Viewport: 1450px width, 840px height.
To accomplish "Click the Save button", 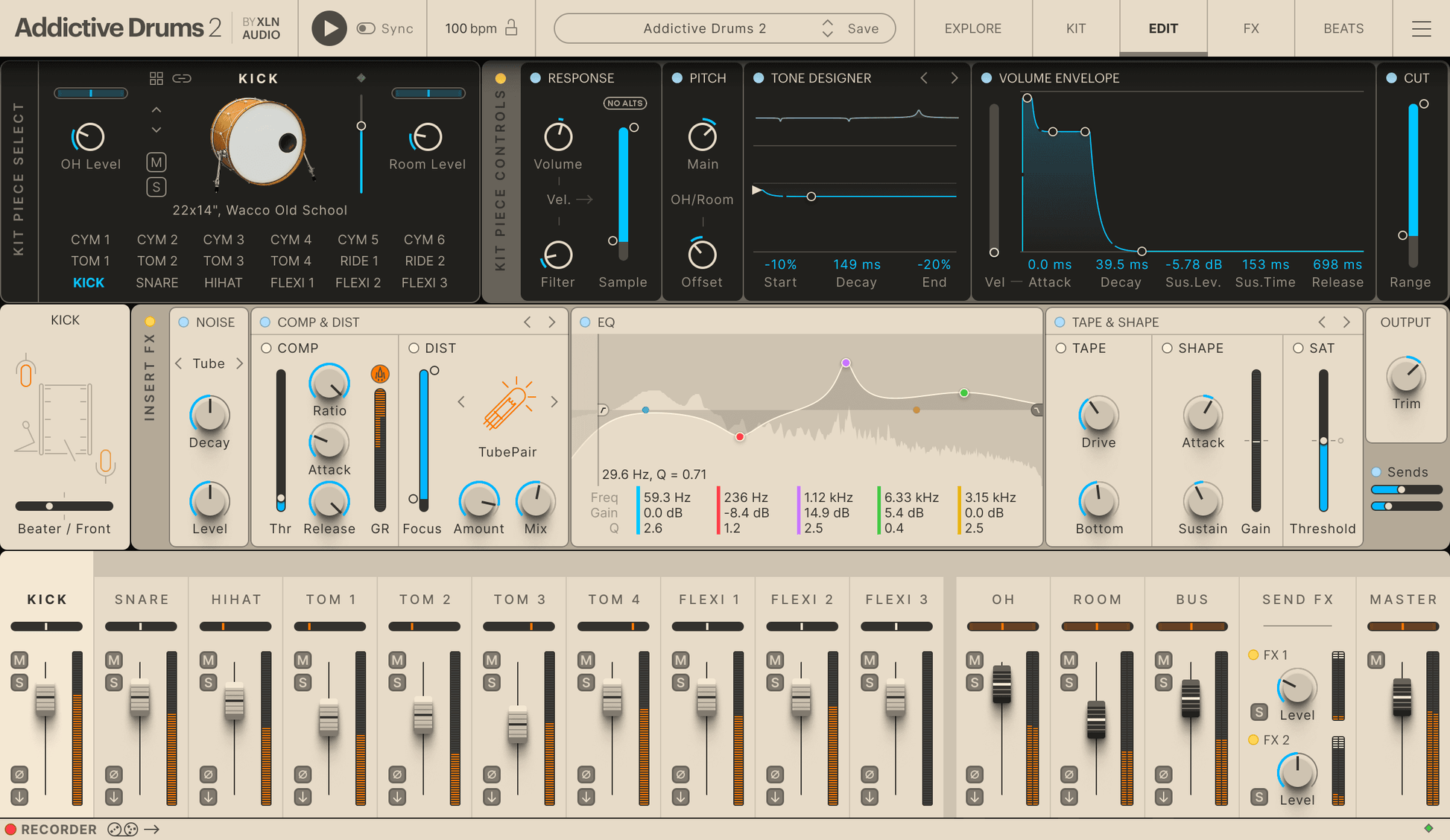I will [862, 28].
